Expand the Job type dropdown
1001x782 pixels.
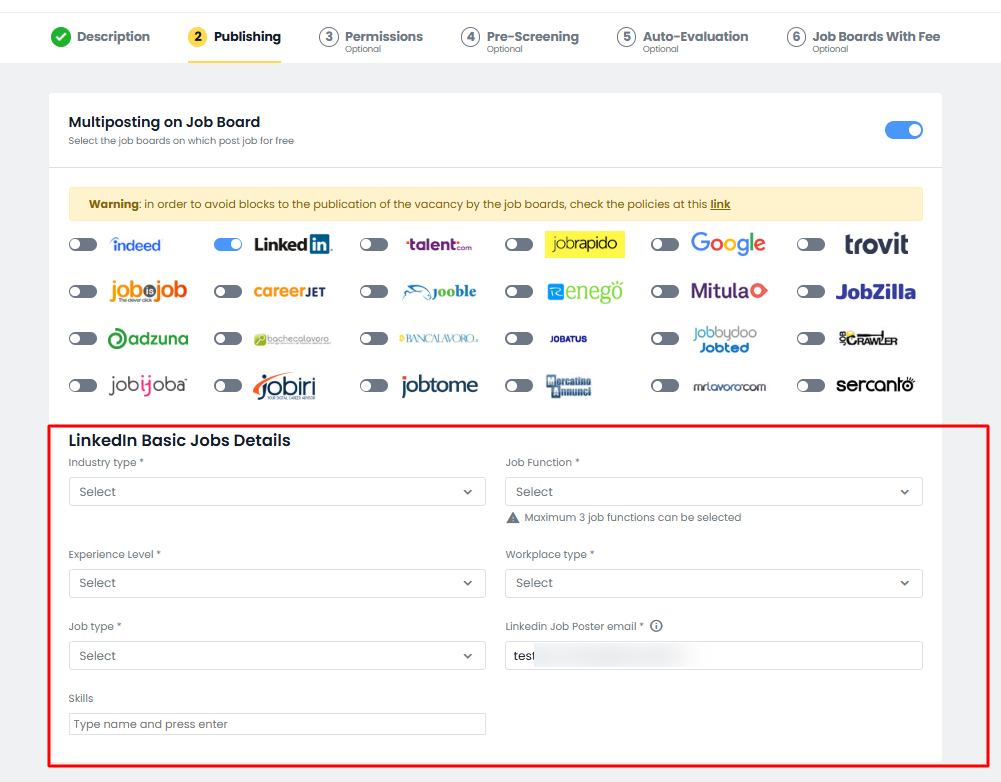pyautogui.click(x=277, y=656)
